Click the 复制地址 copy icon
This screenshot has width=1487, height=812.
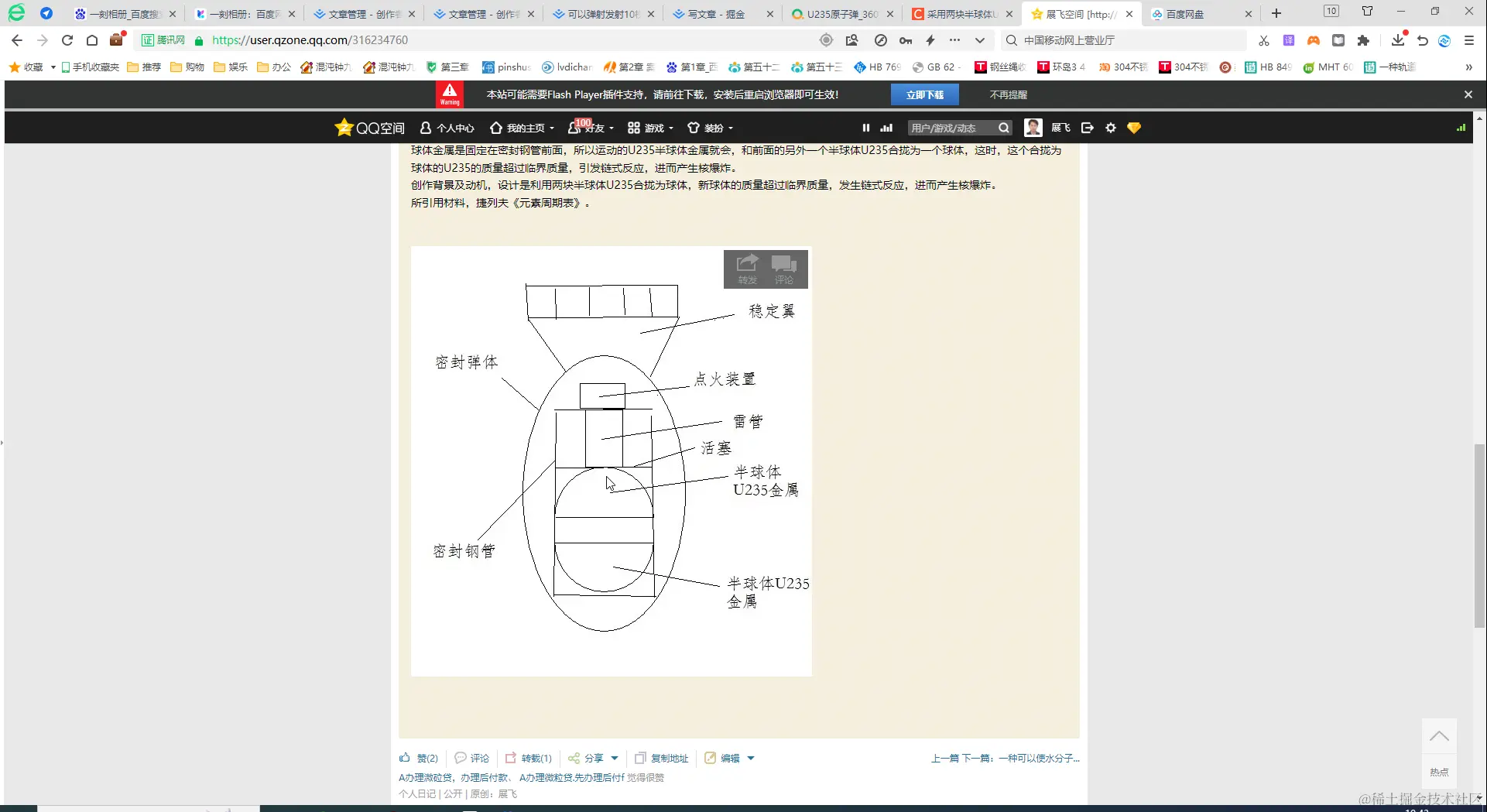(640, 758)
